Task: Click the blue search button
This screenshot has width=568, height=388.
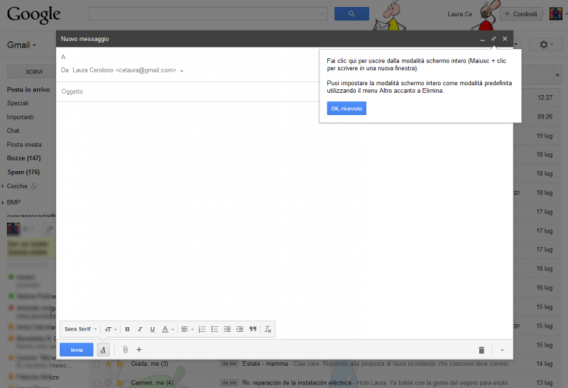Action: 351,14
